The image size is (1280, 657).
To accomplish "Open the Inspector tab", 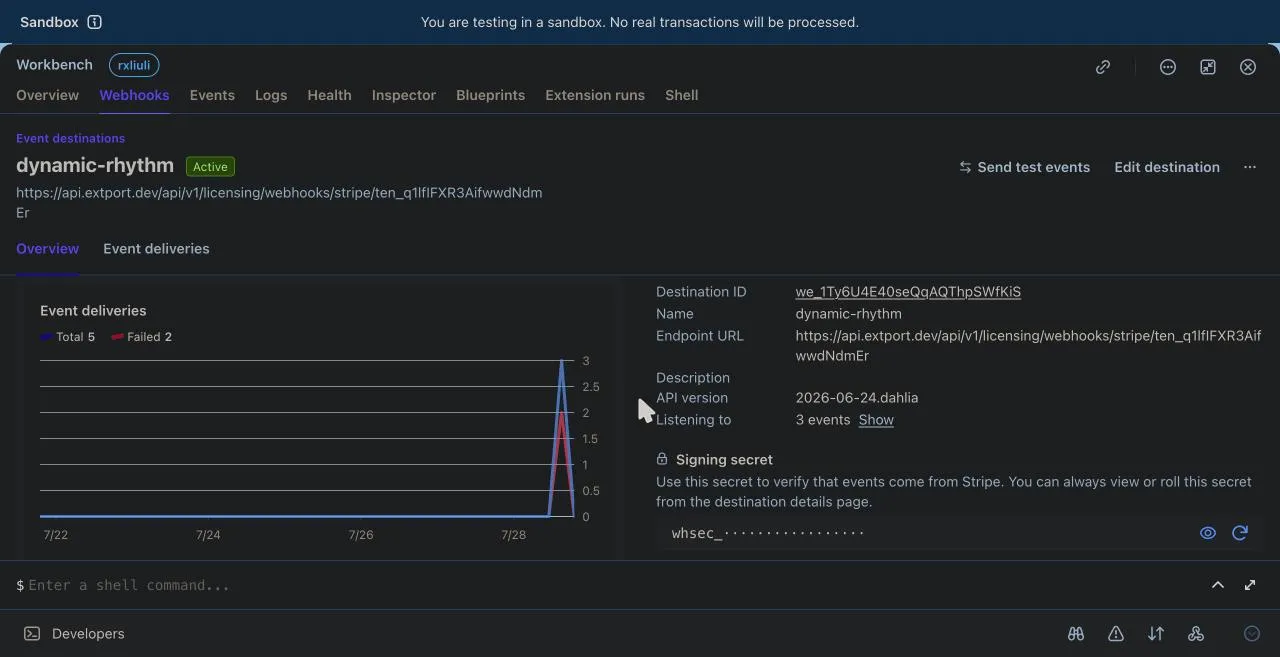I will (404, 95).
